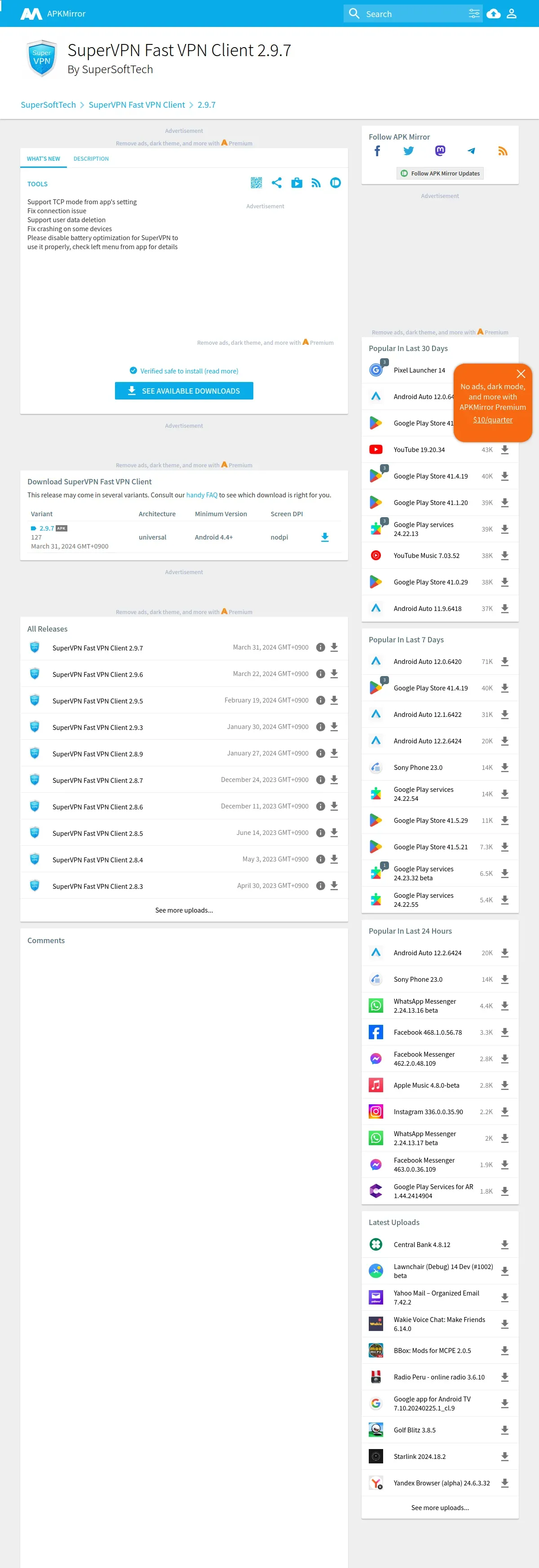
Task: Download YouTube Music 7.03.52
Action: click(x=505, y=556)
